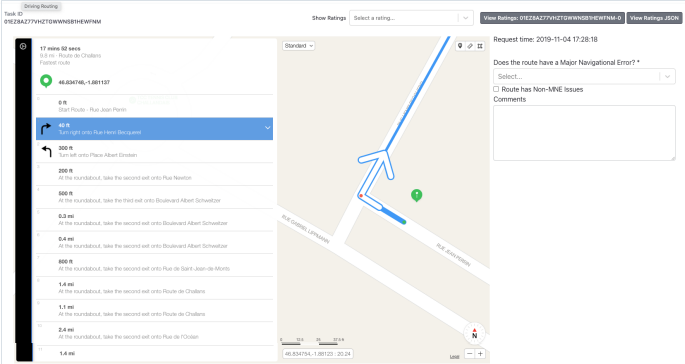Viewport: 685px width, 364px height.
Task: Select the second exit onto Rue Newton step
Action: (x=155, y=174)
